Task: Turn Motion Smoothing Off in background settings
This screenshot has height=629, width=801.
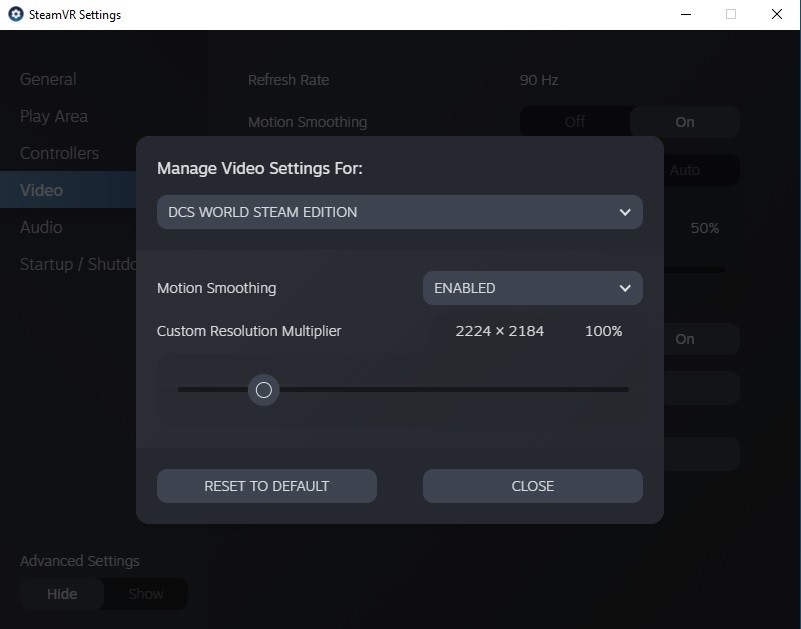Action: tap(575, 122)
